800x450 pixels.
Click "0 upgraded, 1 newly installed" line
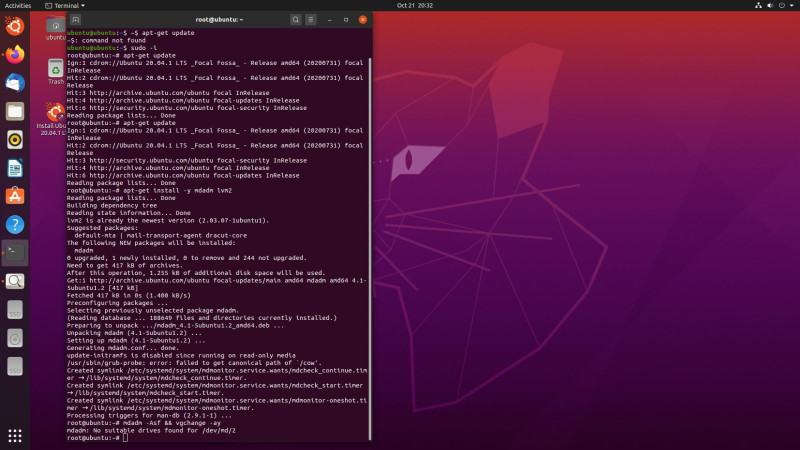point(187,258)
